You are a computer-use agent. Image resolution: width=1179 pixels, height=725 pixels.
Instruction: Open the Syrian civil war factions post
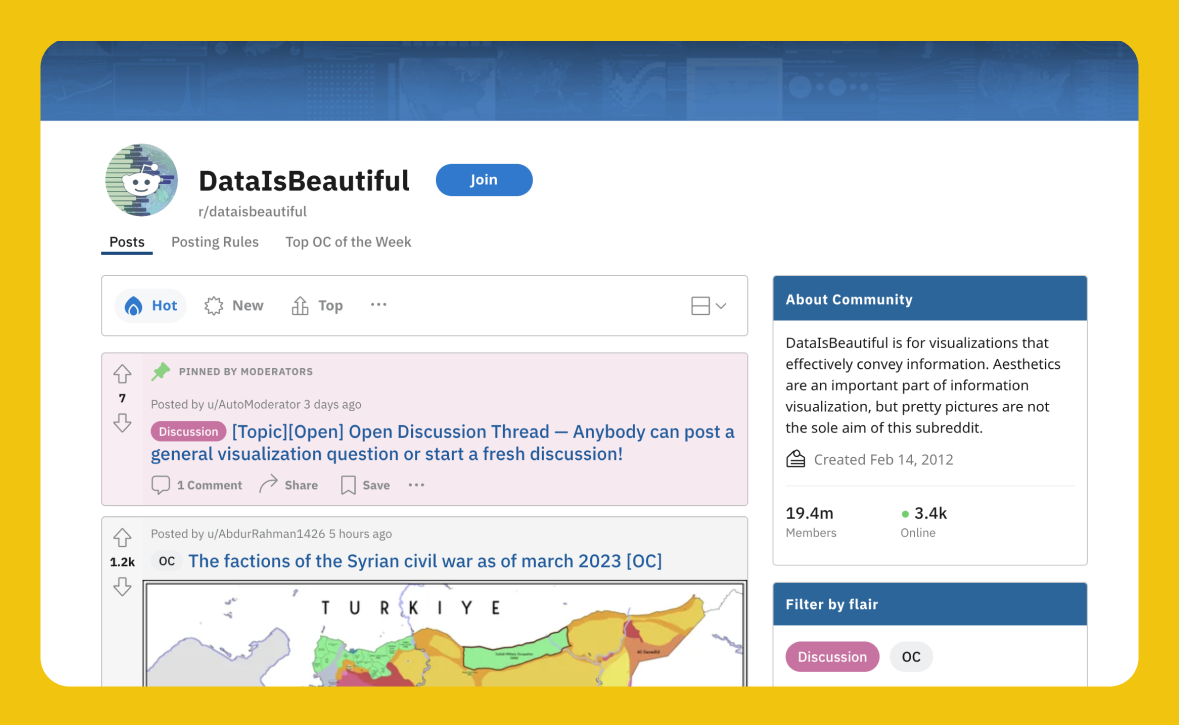425,560
